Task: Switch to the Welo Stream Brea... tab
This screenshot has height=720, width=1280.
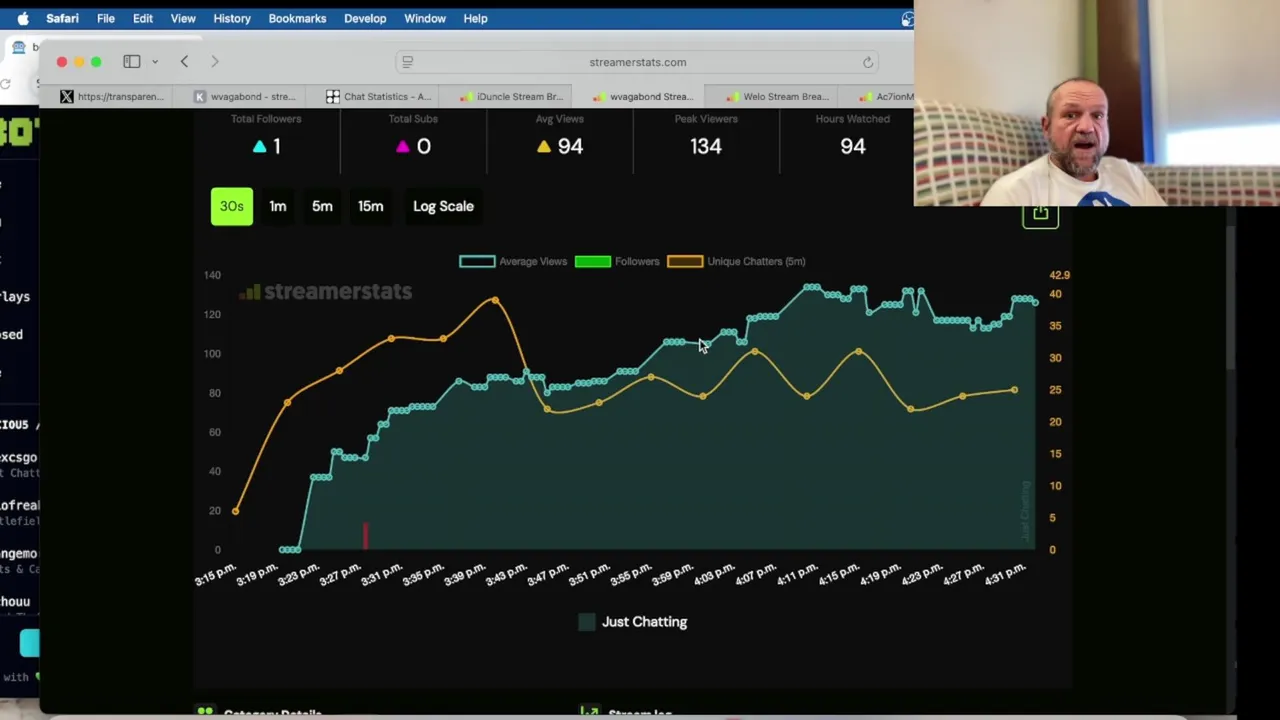Action: pyautogui.click(x=777, y=96)
